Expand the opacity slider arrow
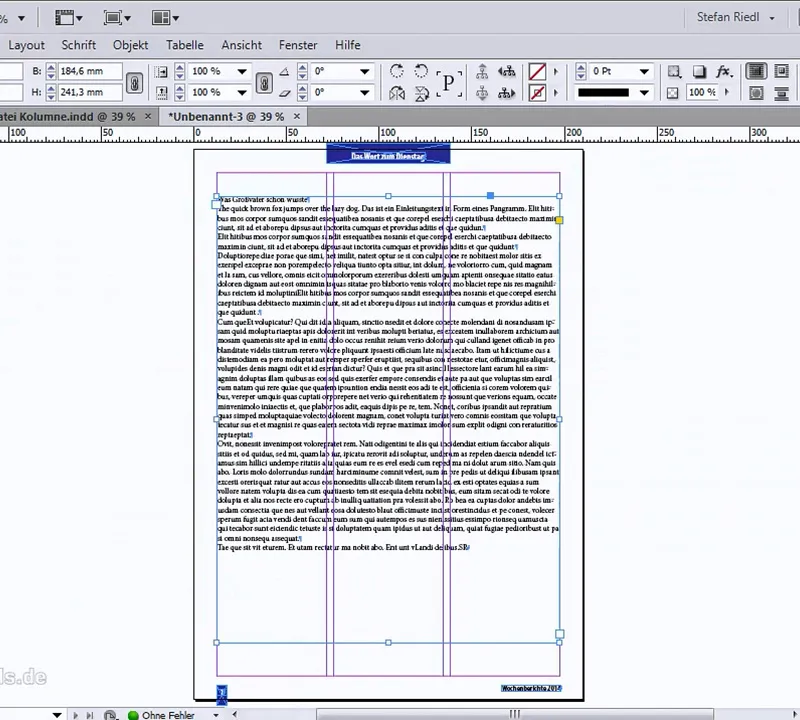800x720 pixels. [728, 92]
